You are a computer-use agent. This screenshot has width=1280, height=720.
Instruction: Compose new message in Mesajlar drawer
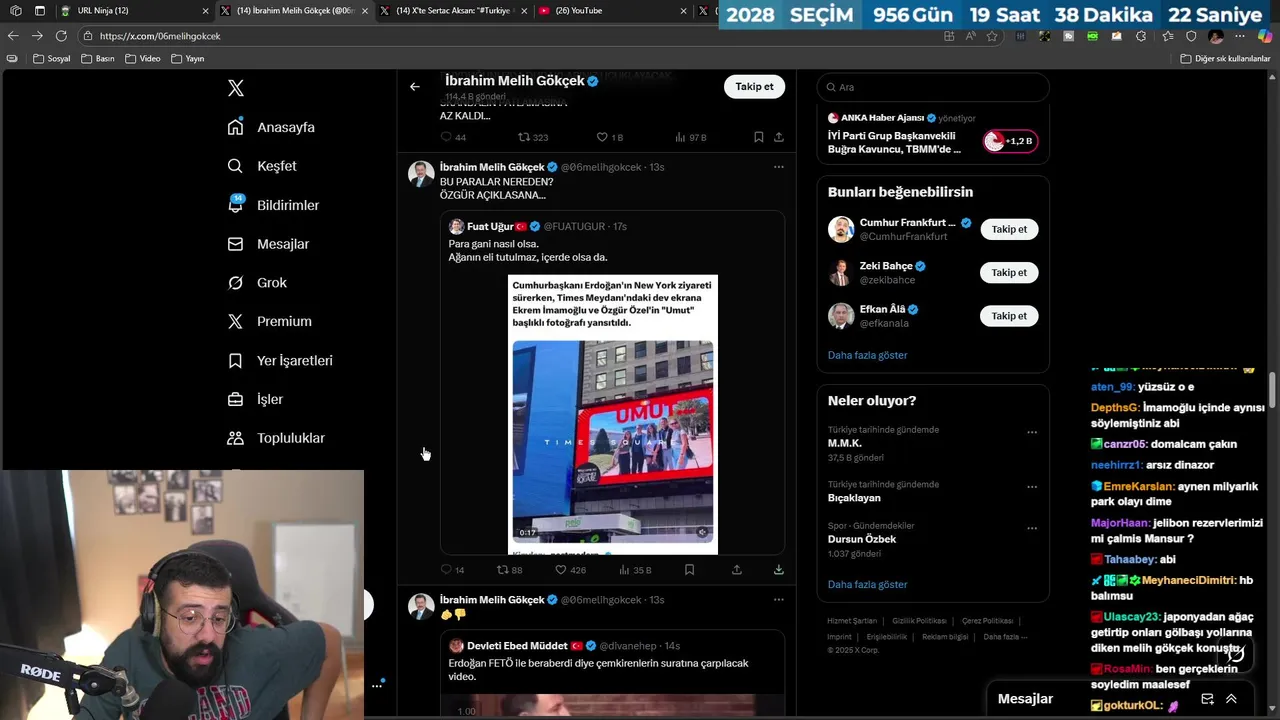click(1207, 699)
